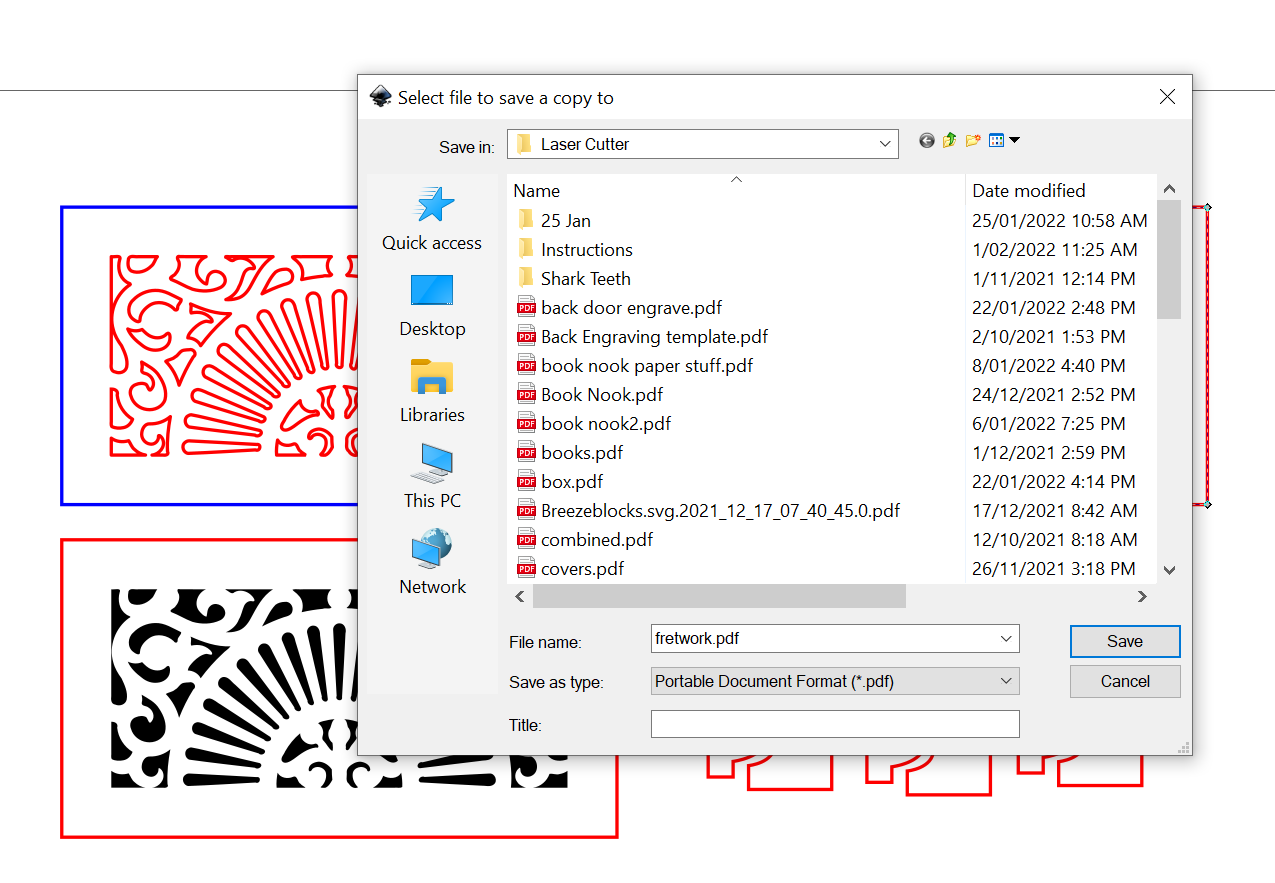Open Quick access in sidebar
Screen dimensions: 1275x883
pos(432,219)
